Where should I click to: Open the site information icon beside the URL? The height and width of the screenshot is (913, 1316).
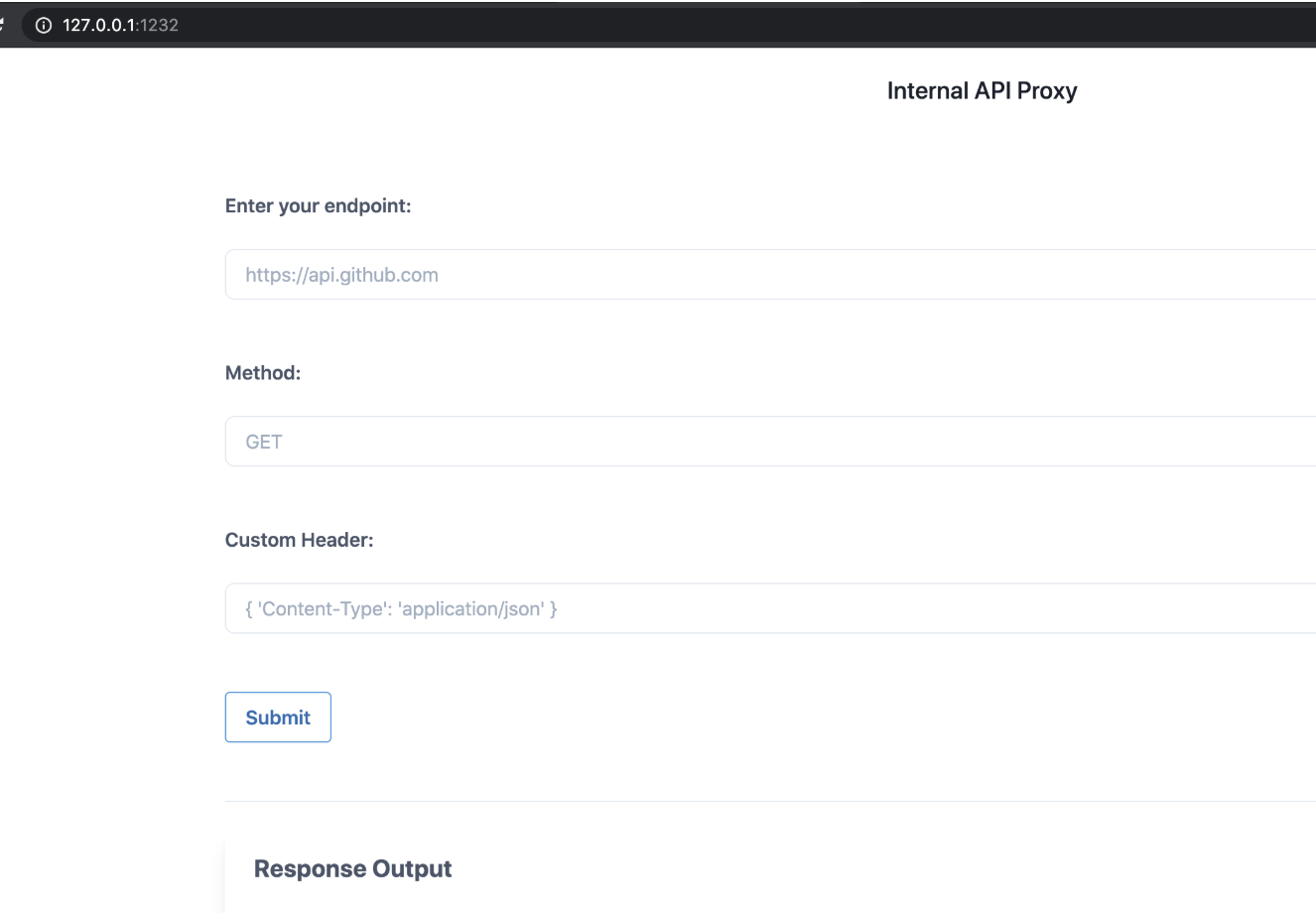(x=42, y=25)
